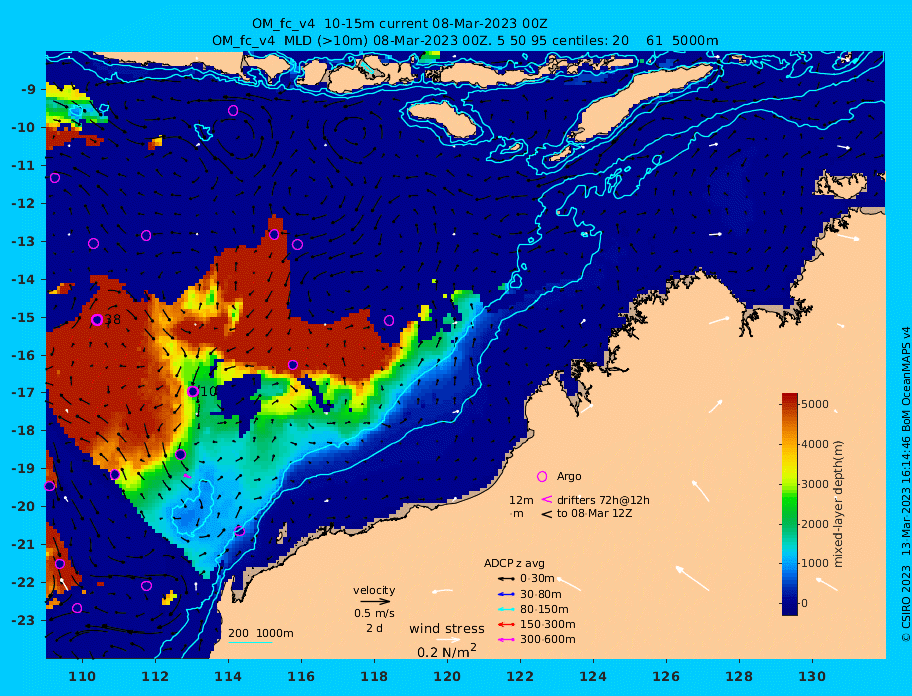Click the '0-30m' depth label
The height and width of the screenshot is (696, 912).
pos(537,579)
